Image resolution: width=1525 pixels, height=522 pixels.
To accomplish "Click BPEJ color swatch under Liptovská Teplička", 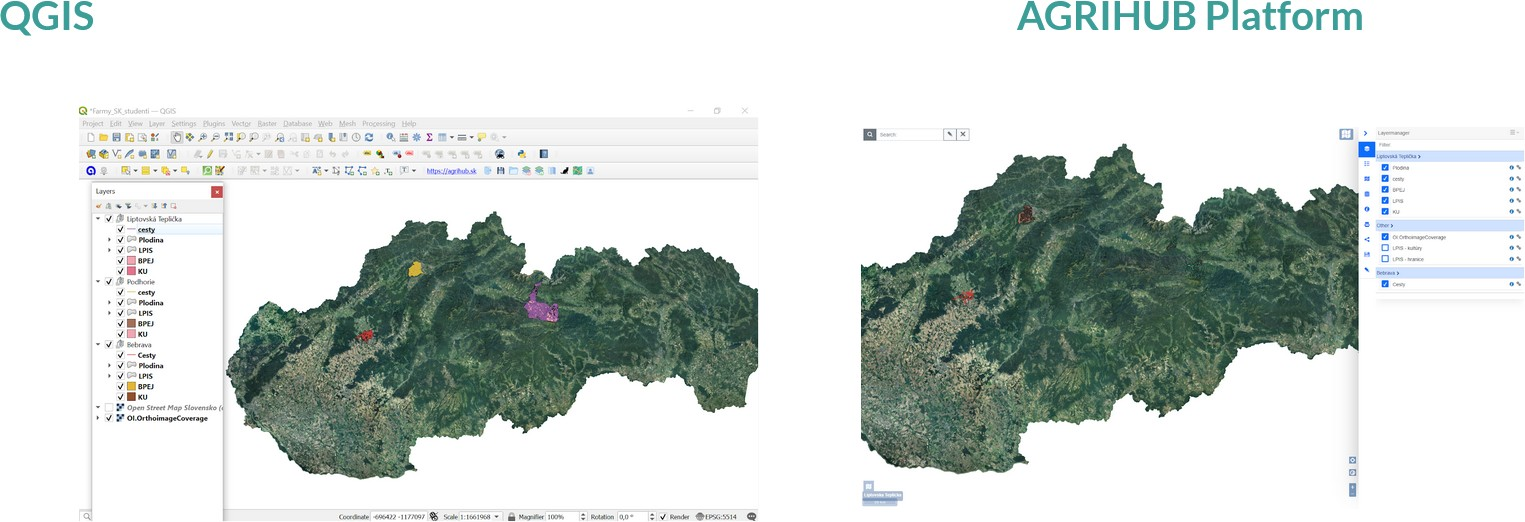I will click(131, 261).
